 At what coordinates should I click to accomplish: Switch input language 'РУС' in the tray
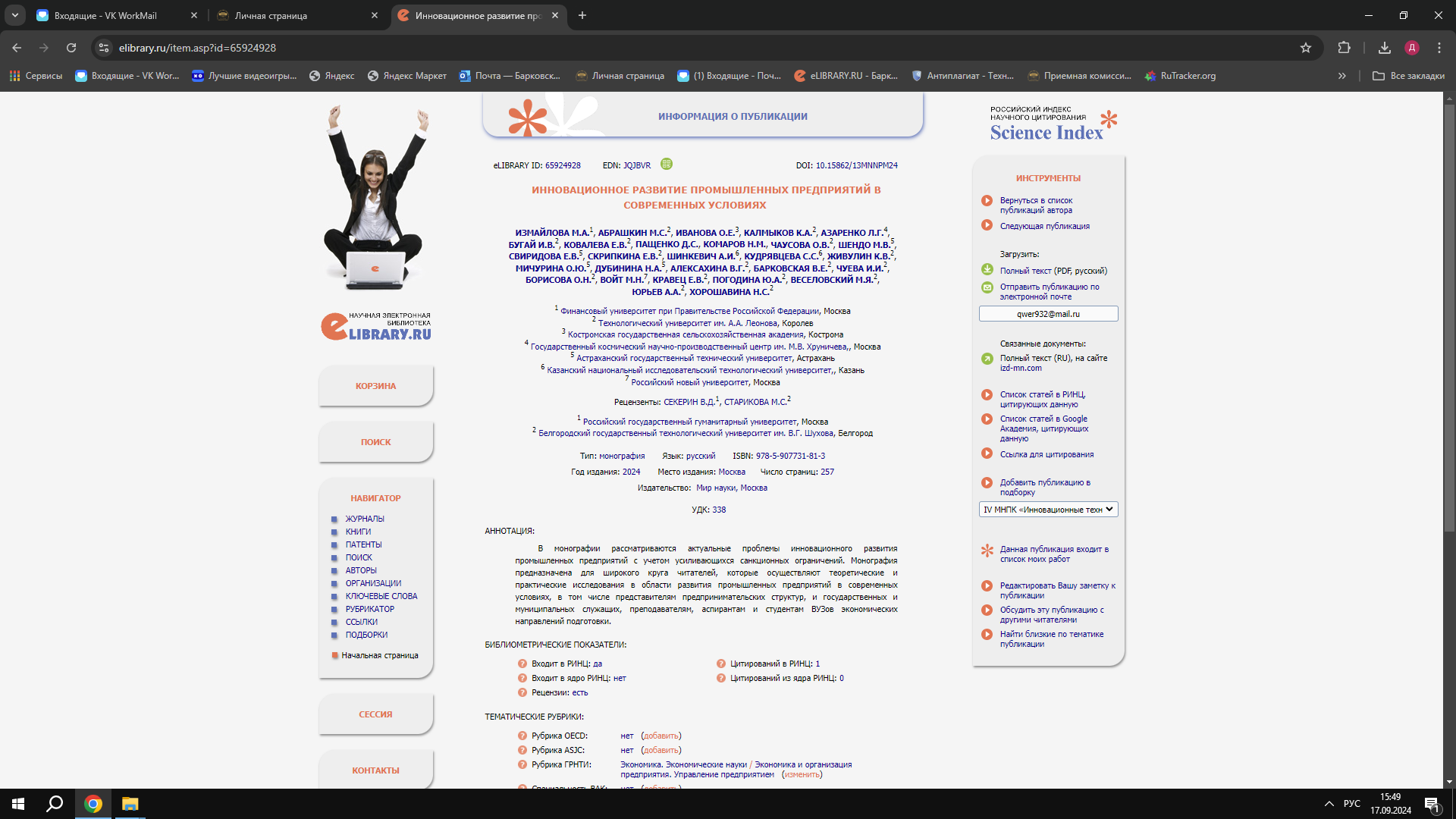point(1351,804)
